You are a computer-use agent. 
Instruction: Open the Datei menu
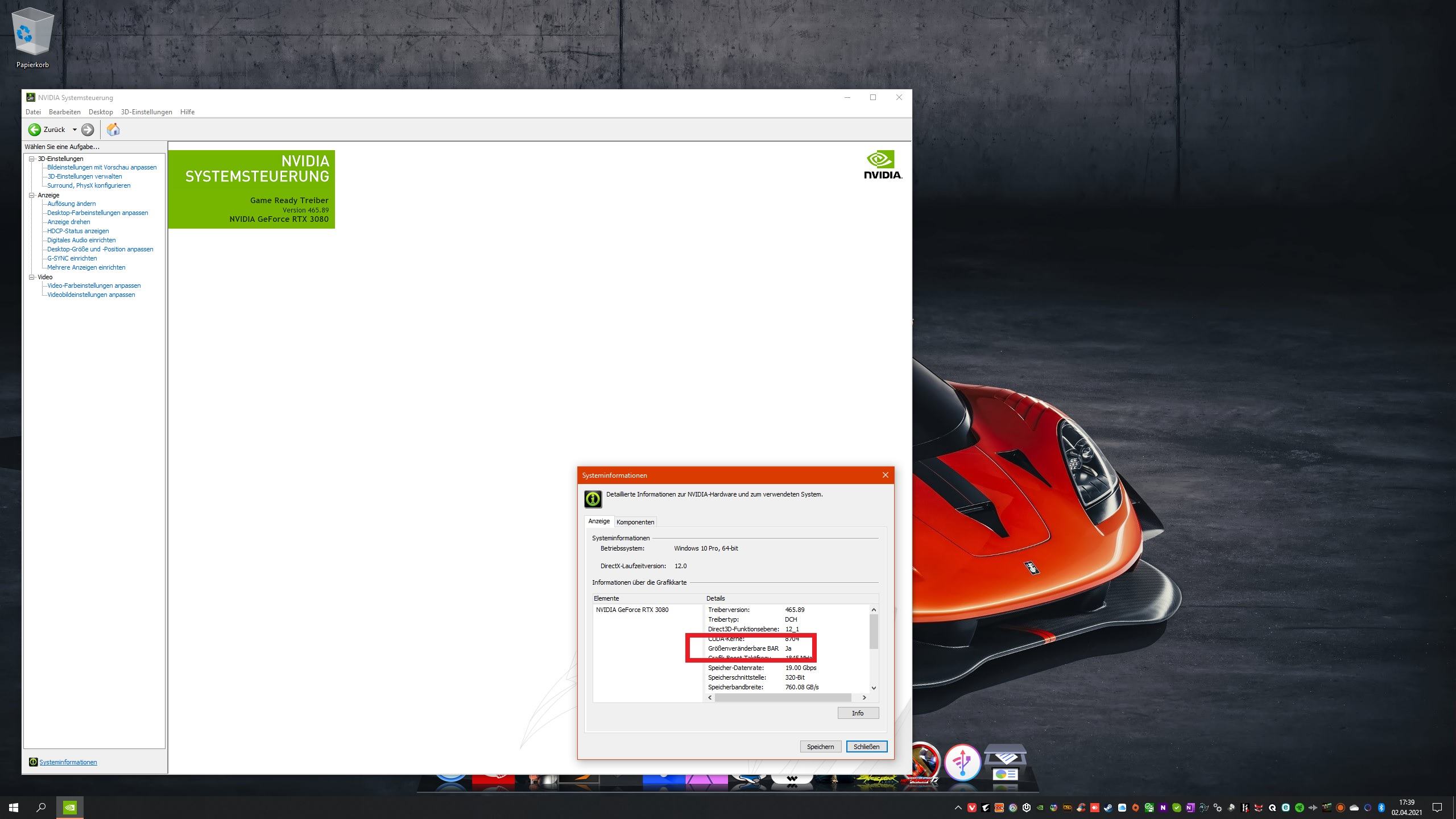point(33,112)
